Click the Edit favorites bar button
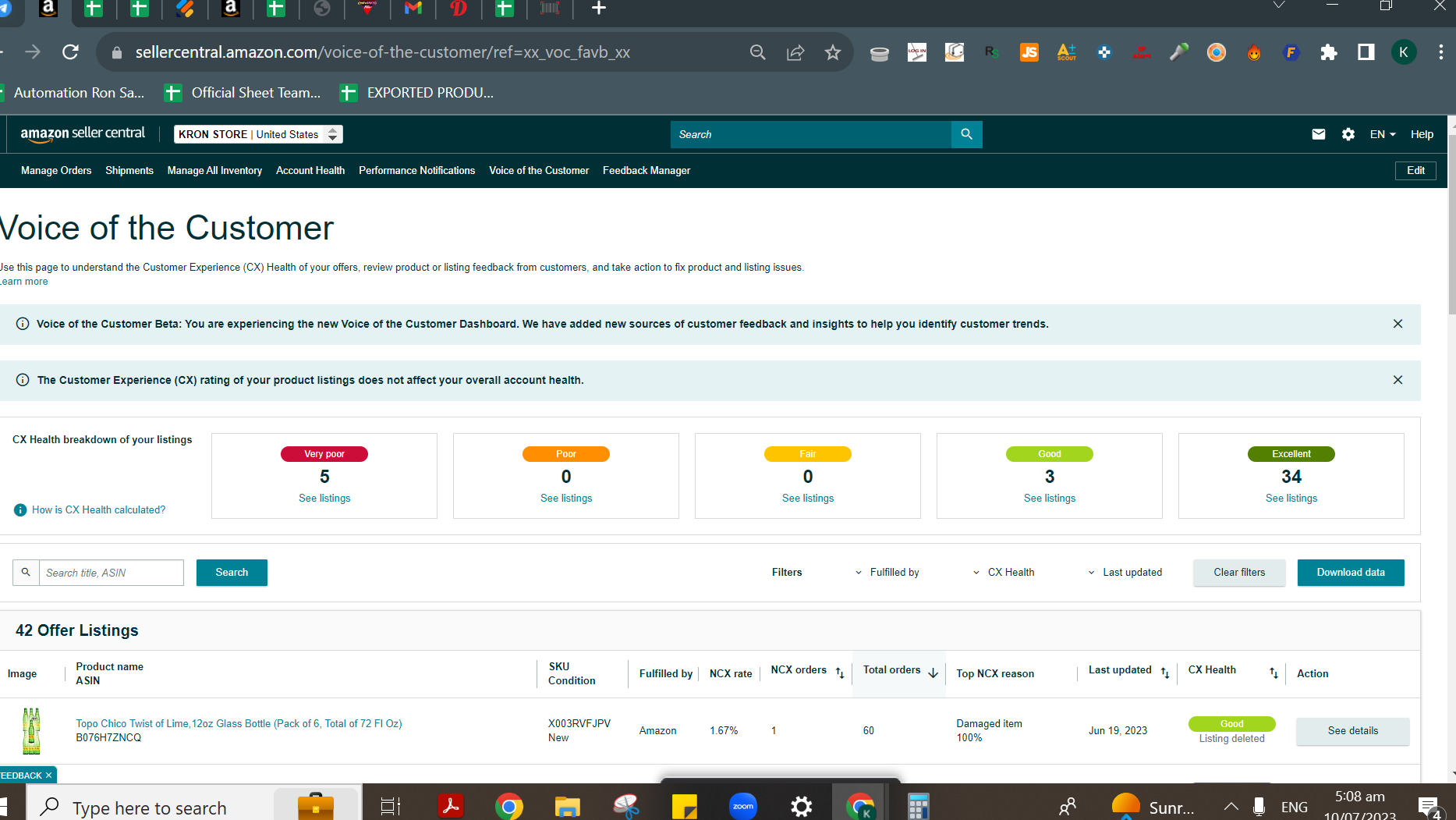 click(x=1415, y=171)
